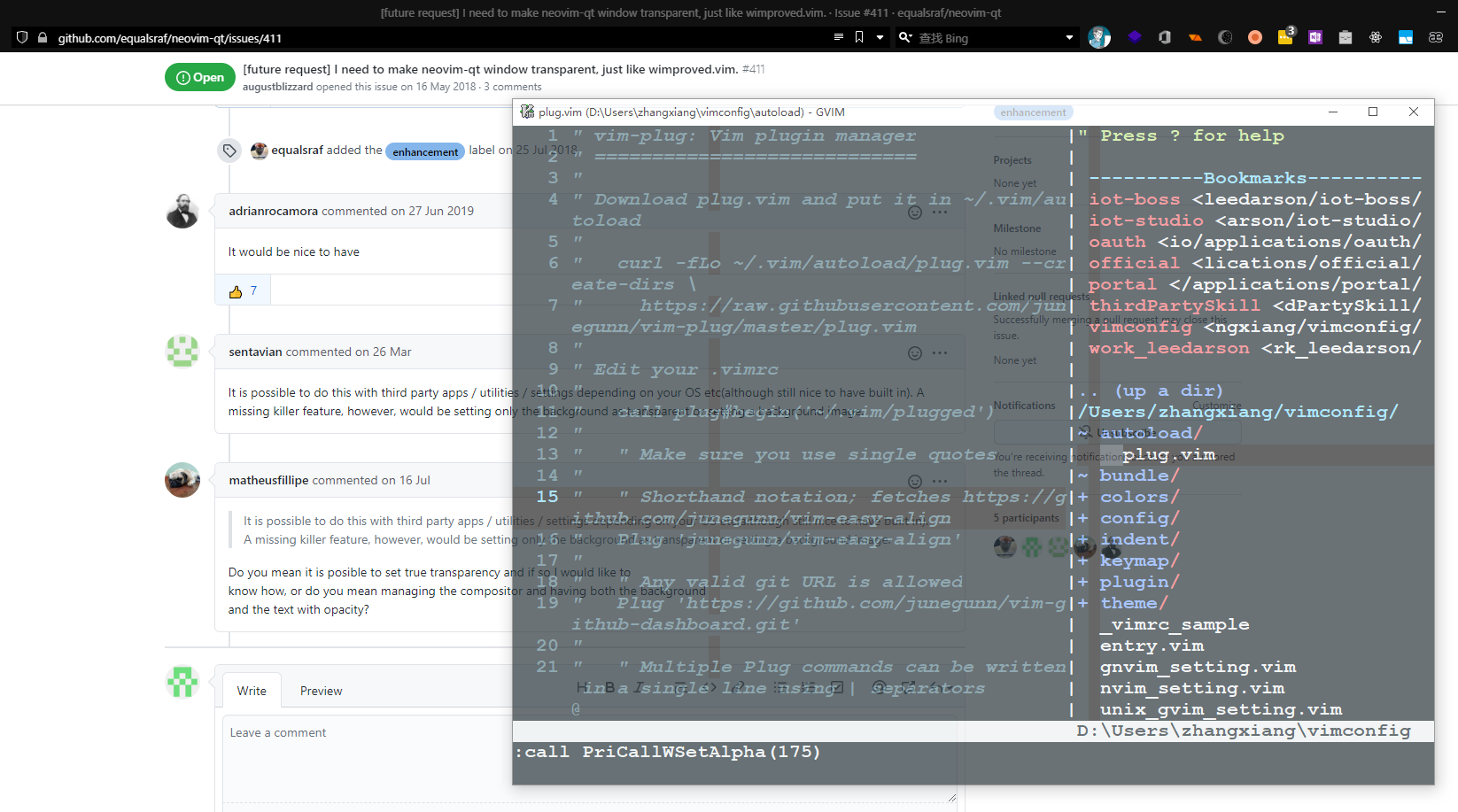Toggle the thumbs-up reaction on adrianrocamora's comment
The width and height of the screenshot is (1458, 812).
242,290
